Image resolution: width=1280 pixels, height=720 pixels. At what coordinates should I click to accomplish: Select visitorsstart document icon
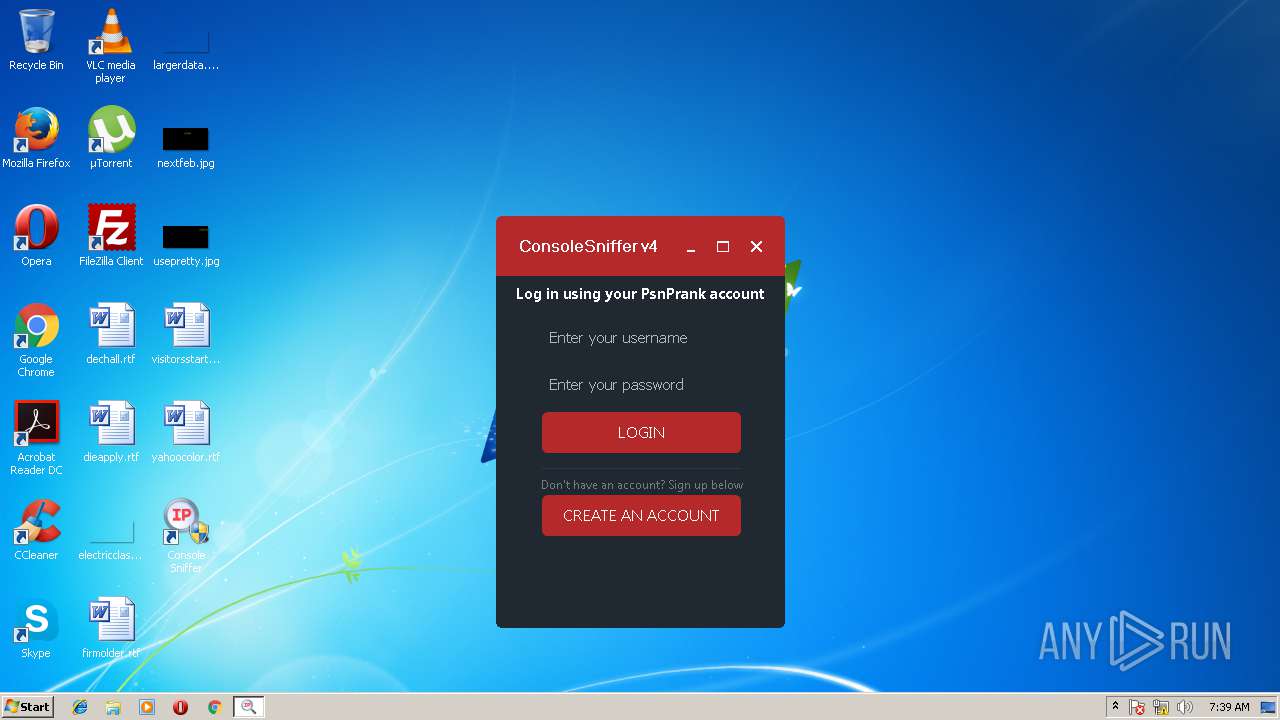[x=186, y=334]
